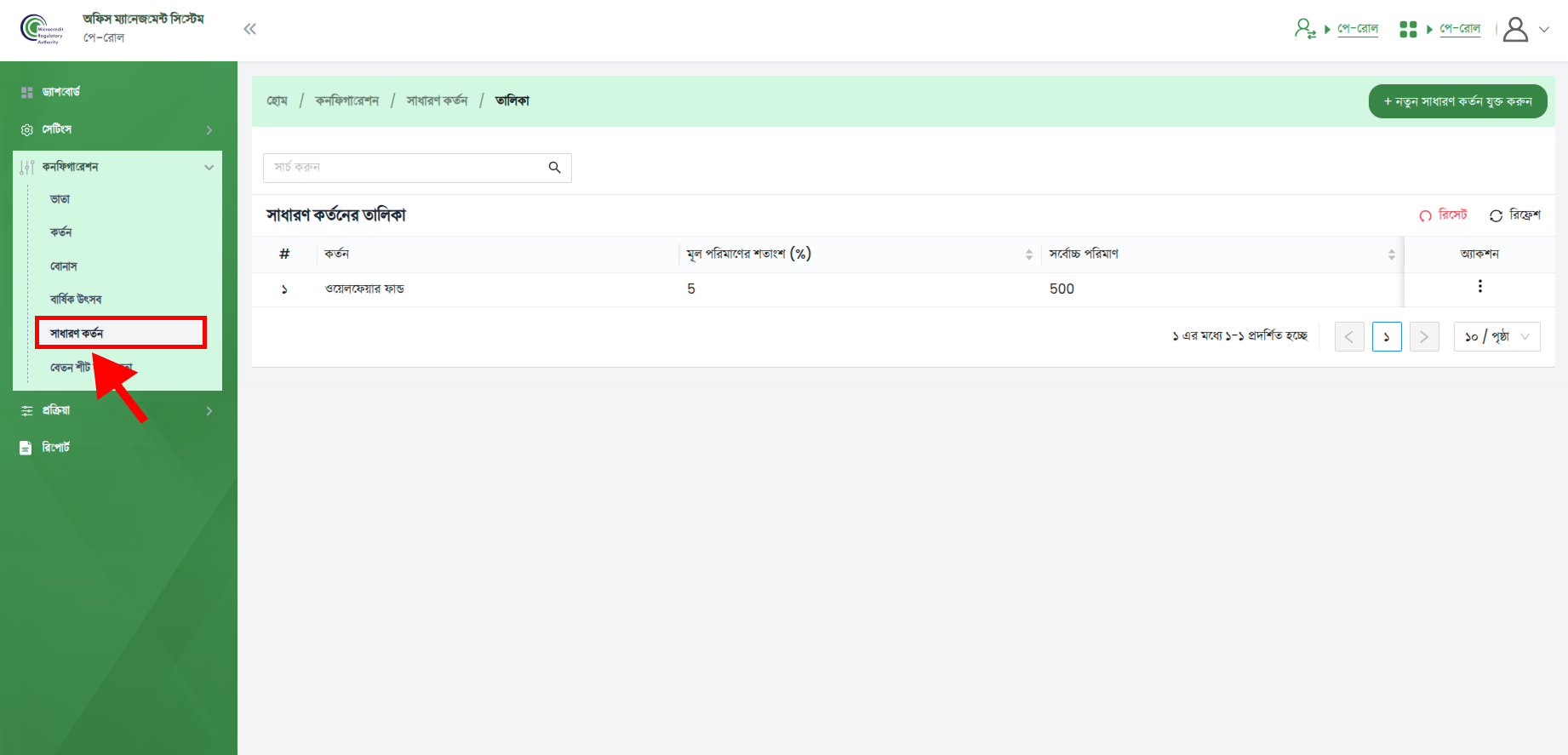Click কনফিগারেশন menu in sidebar
1568x755 pixels.
pyautogui.click(x=70, y=167)
